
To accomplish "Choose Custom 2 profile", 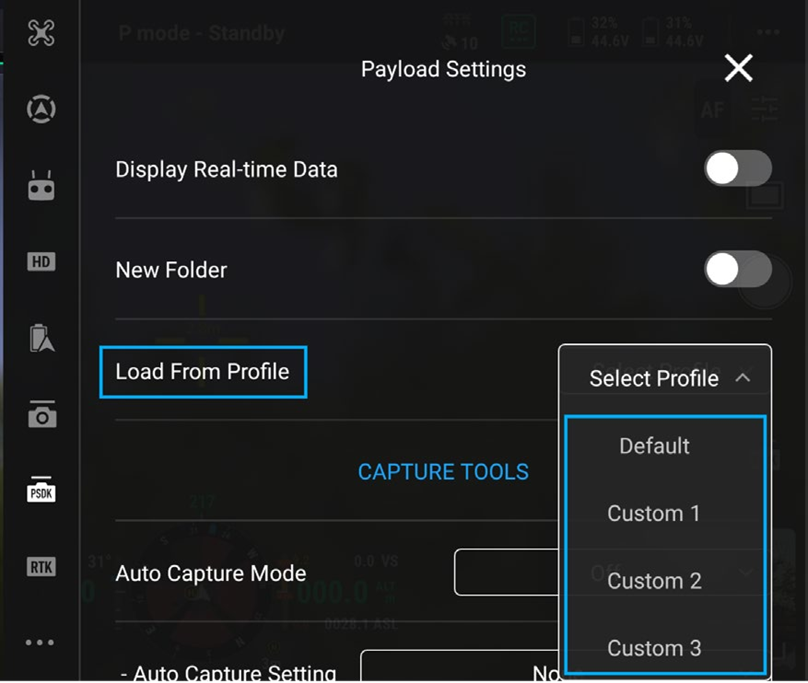I will (x=654, y=581).
